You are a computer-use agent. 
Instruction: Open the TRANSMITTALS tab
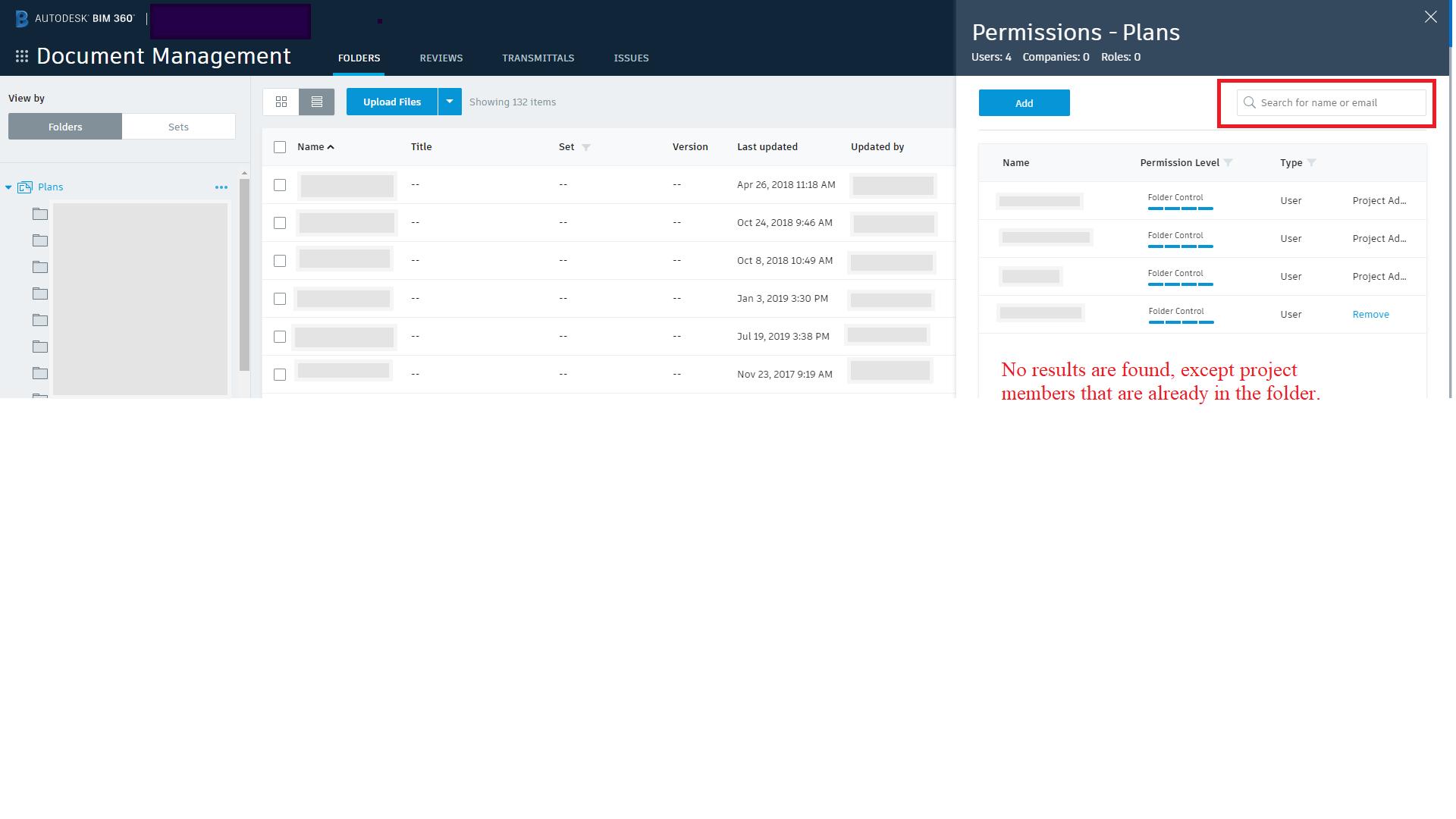tap(538, 58)
